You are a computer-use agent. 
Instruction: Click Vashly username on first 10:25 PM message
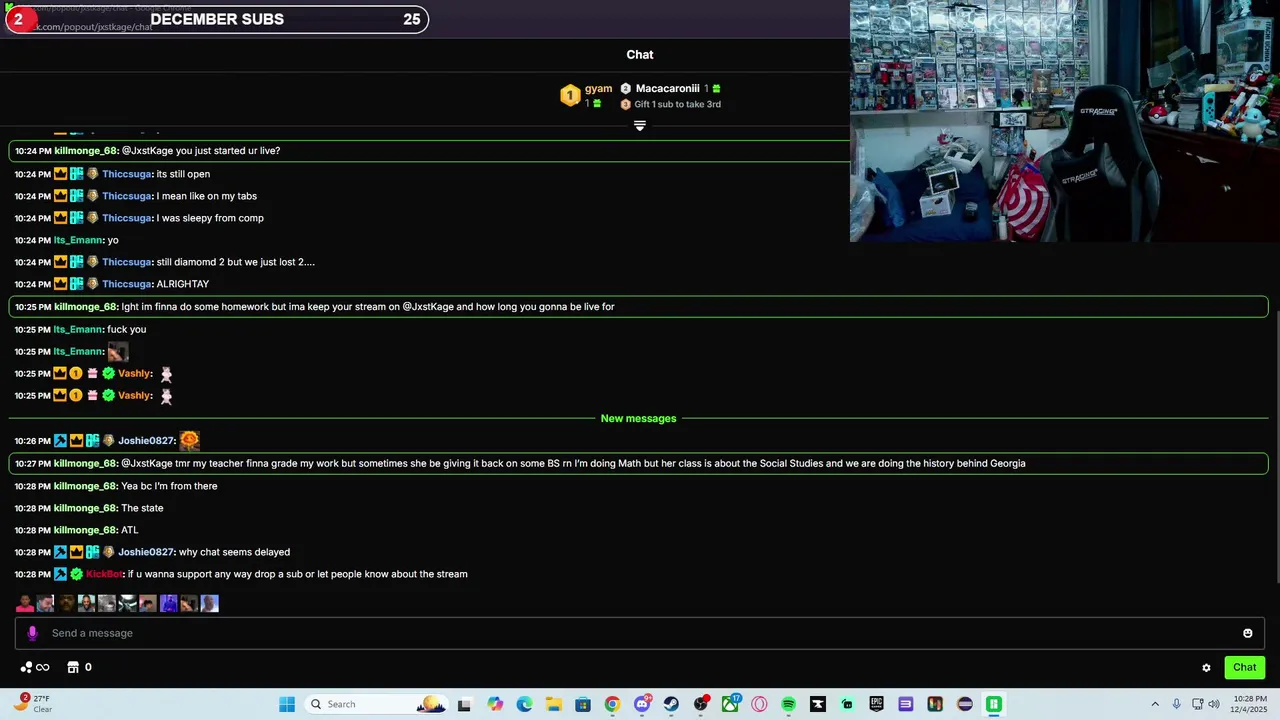point(134,373)
